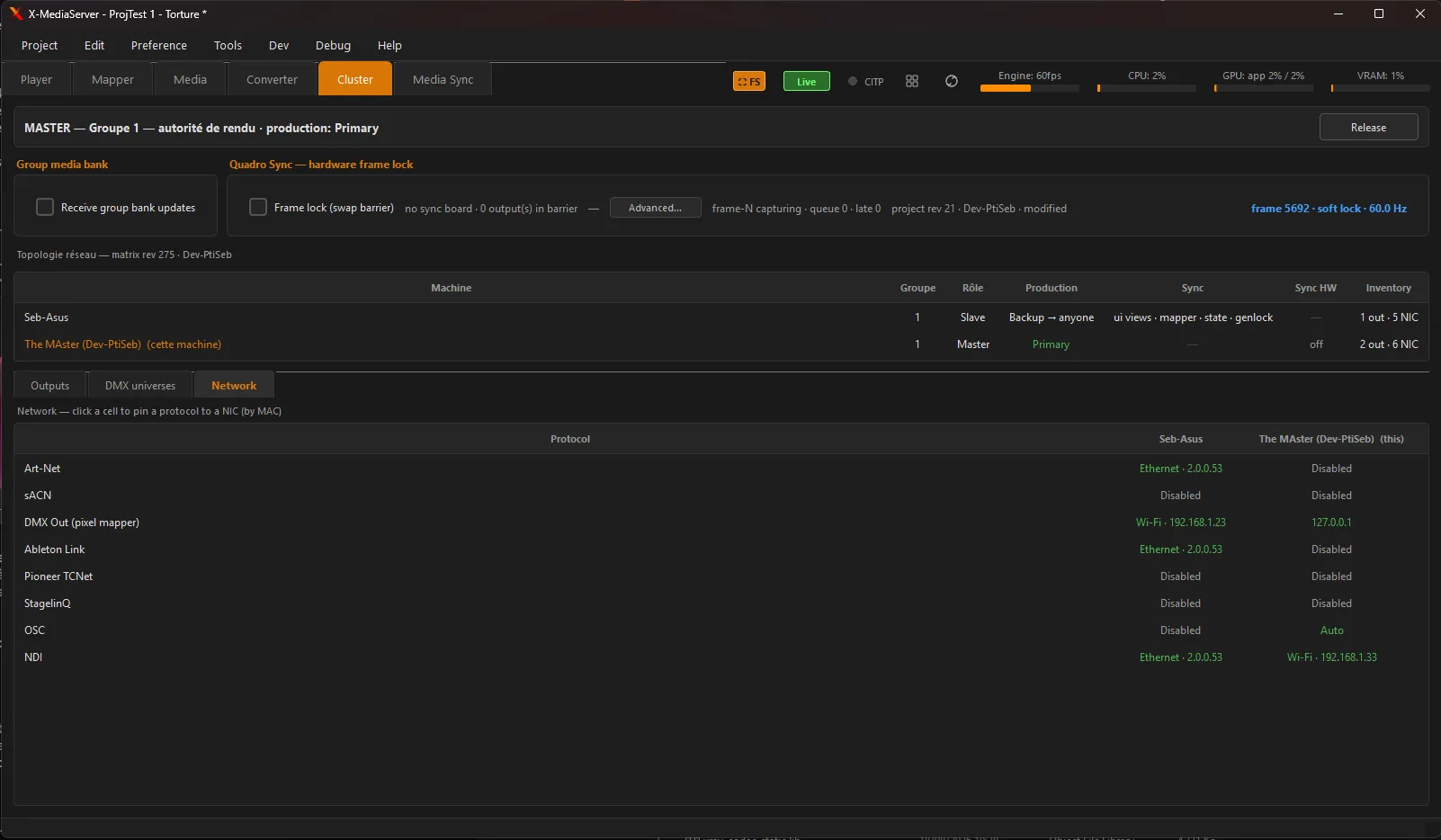Open the Preference menu
1441x840 pixels.
159,45
